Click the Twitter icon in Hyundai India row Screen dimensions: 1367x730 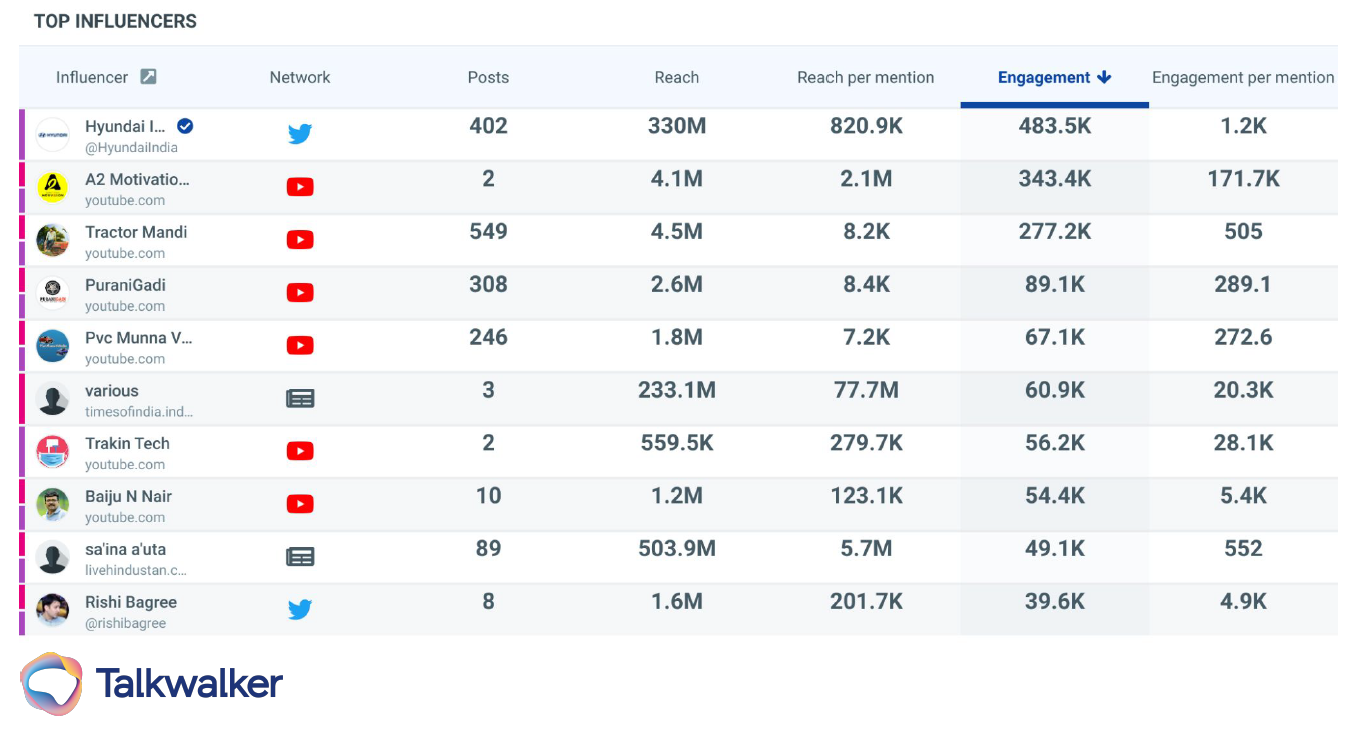coord(300,133)
